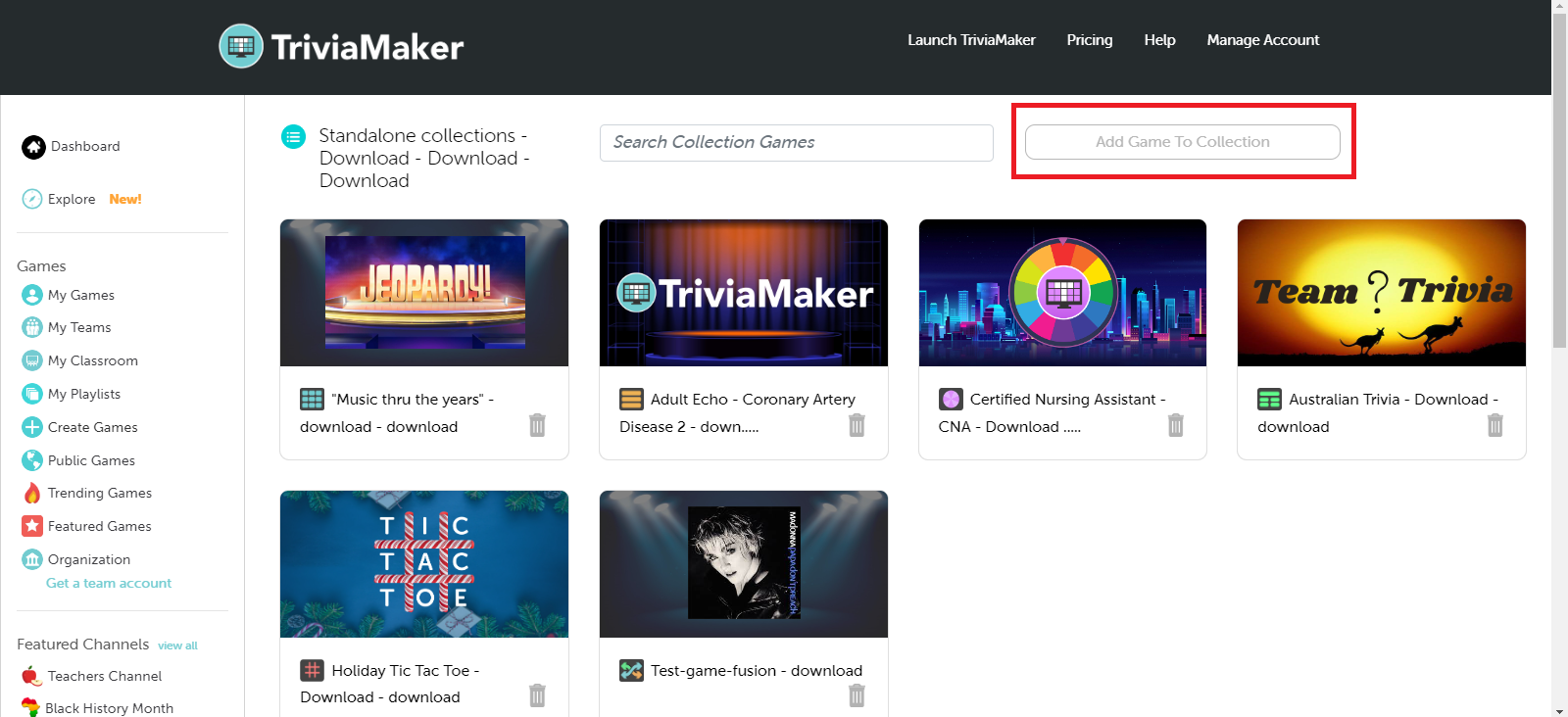Remove Certified Nursing Assistant game via trash
This screenshot has width=1568, height=717.
(1176, 425)
